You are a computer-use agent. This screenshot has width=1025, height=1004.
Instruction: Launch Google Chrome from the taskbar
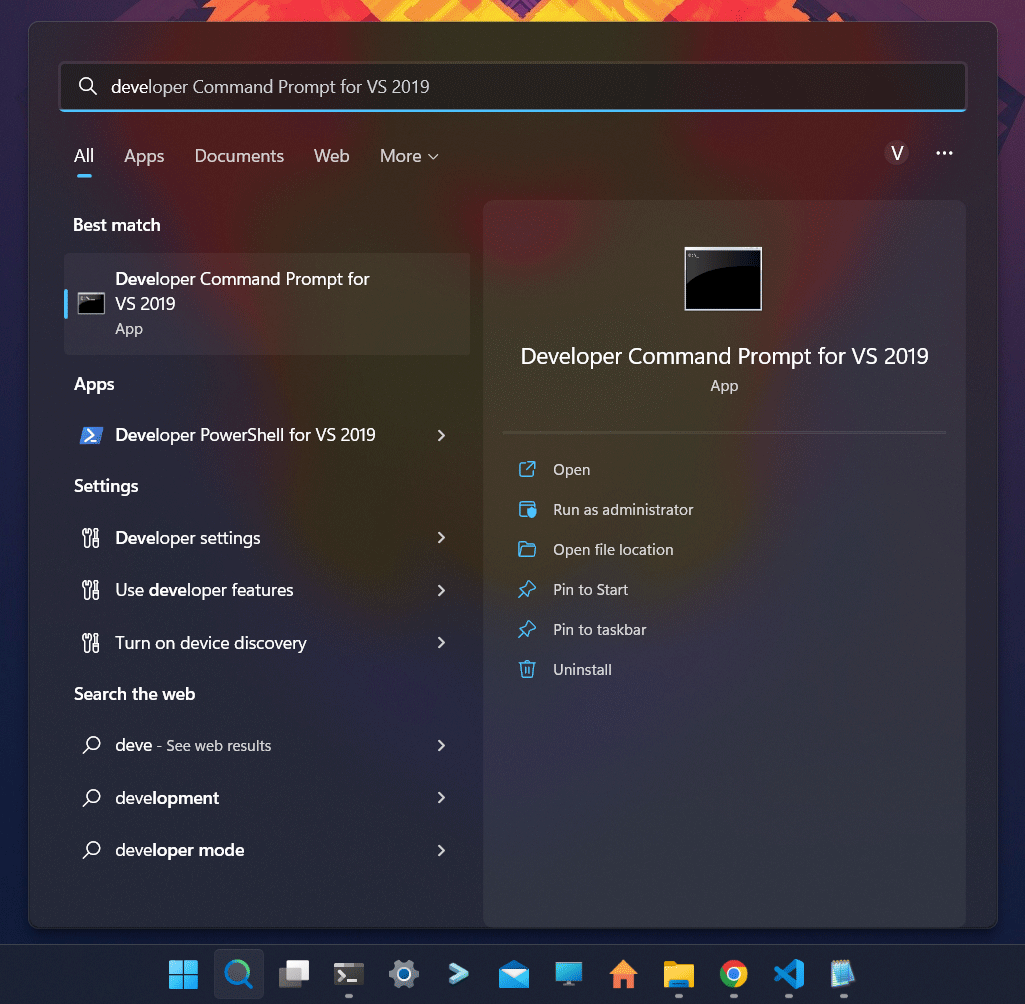733,974
